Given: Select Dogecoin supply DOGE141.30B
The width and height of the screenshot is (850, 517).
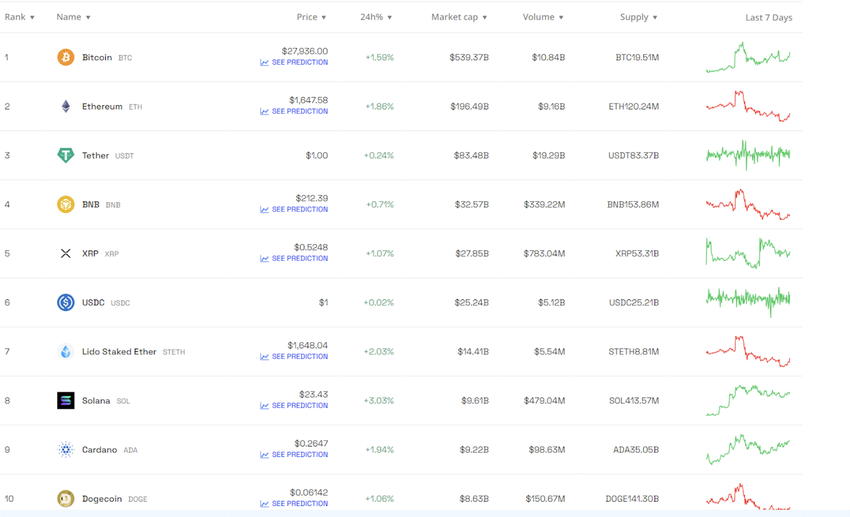Looking at the screenshot, I should [x=632, y=499].
